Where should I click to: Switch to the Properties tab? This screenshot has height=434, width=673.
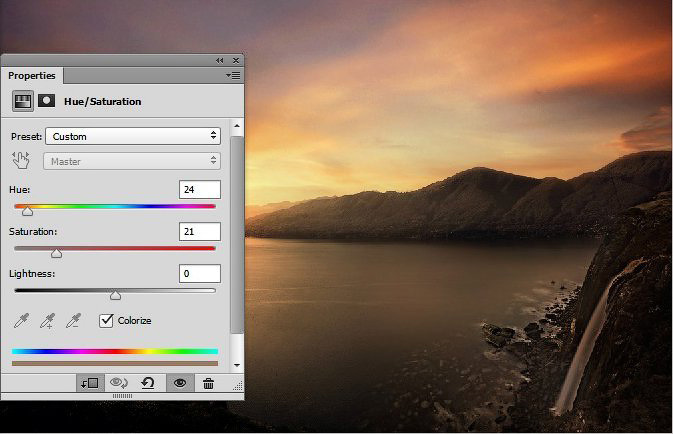coord(32,76)
